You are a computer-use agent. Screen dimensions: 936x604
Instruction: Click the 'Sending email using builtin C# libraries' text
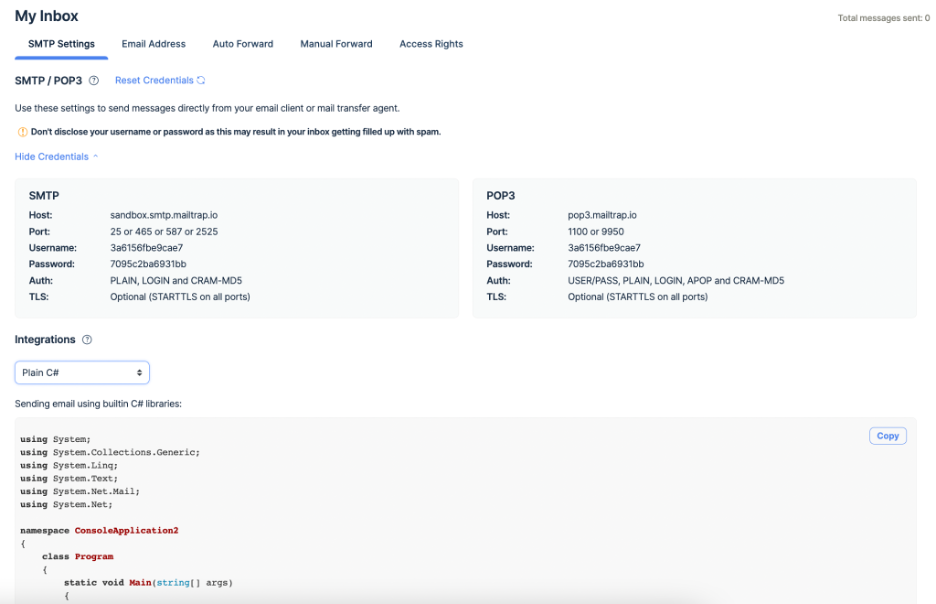(98, 404)
